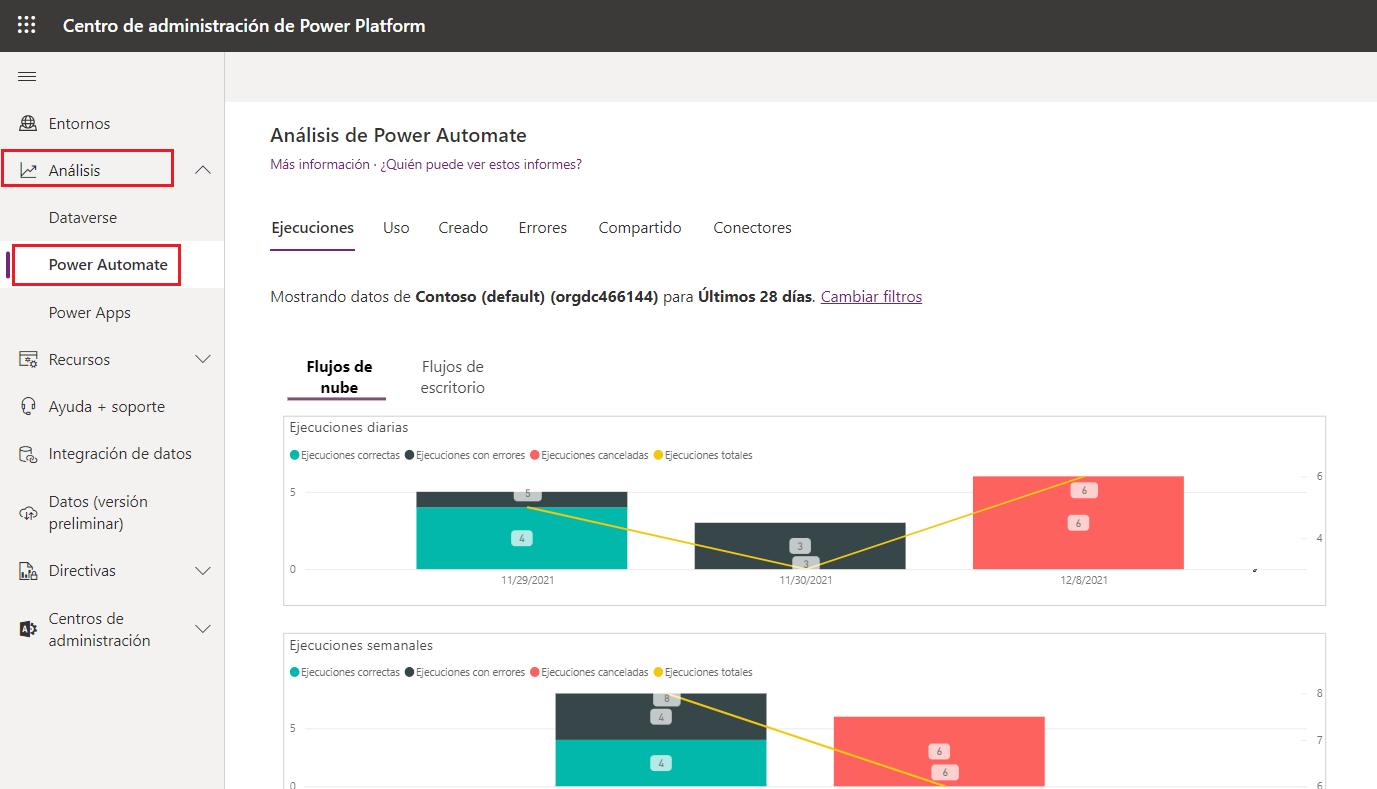1377x789 pixels.
Task: Select the Flujos de escritorio tab
Action: [x=452, y=378]
